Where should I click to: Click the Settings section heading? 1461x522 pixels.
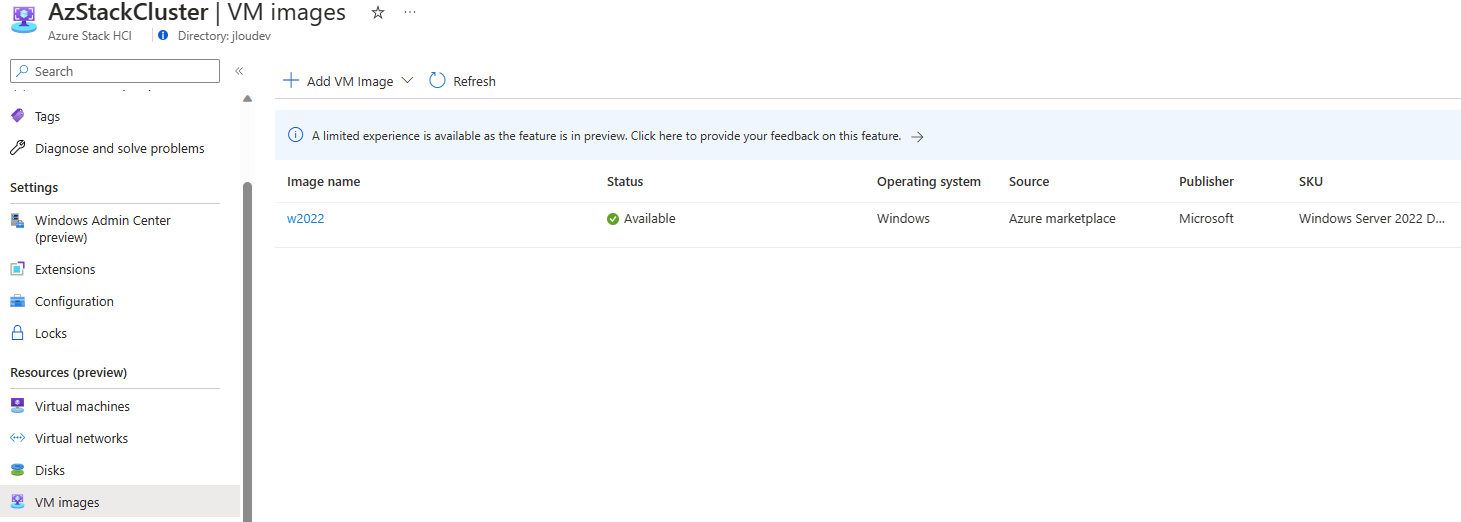[34, 188]
